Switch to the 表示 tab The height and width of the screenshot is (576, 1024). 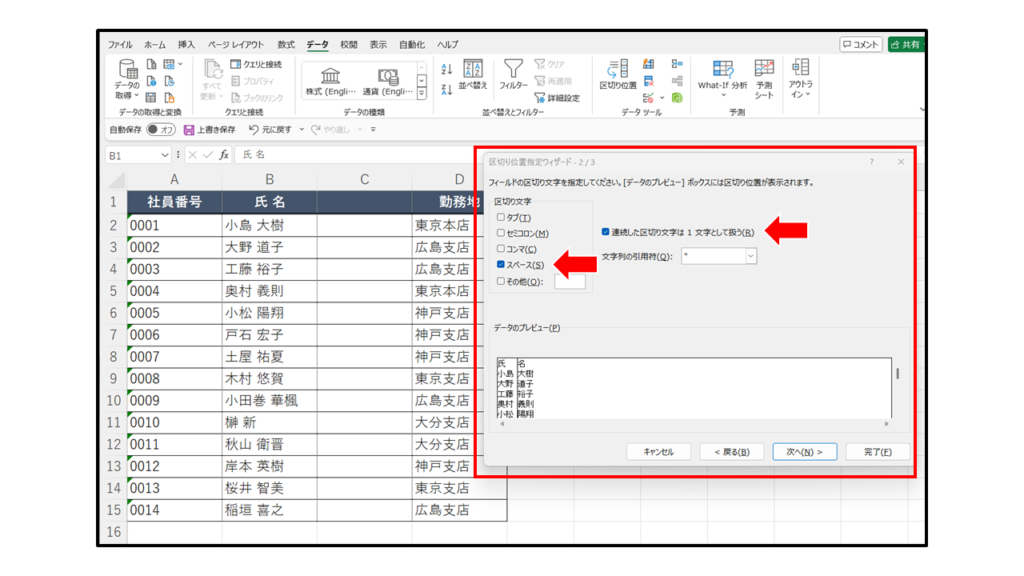click(x=378, y=44)
